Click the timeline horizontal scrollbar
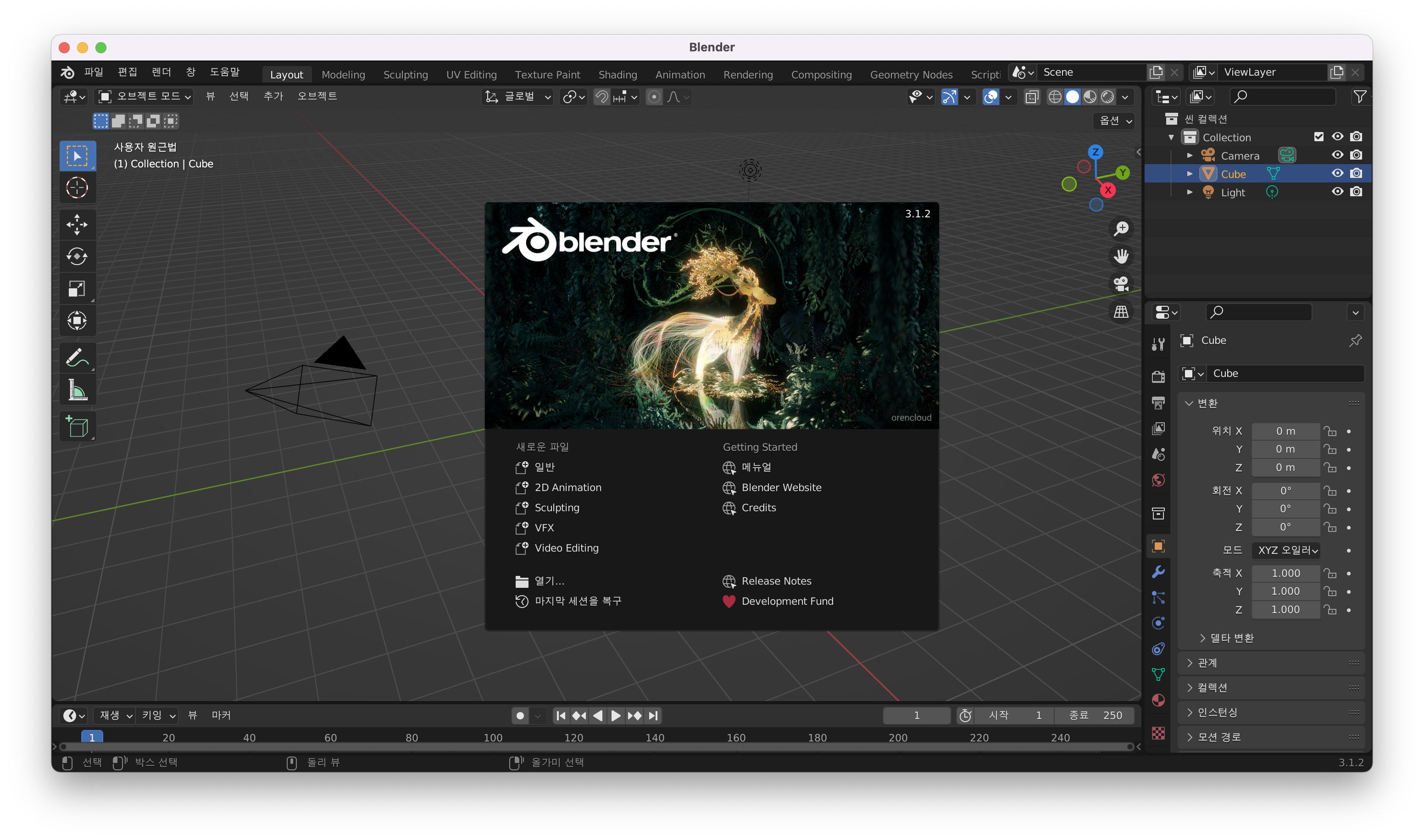 (596, 747)
